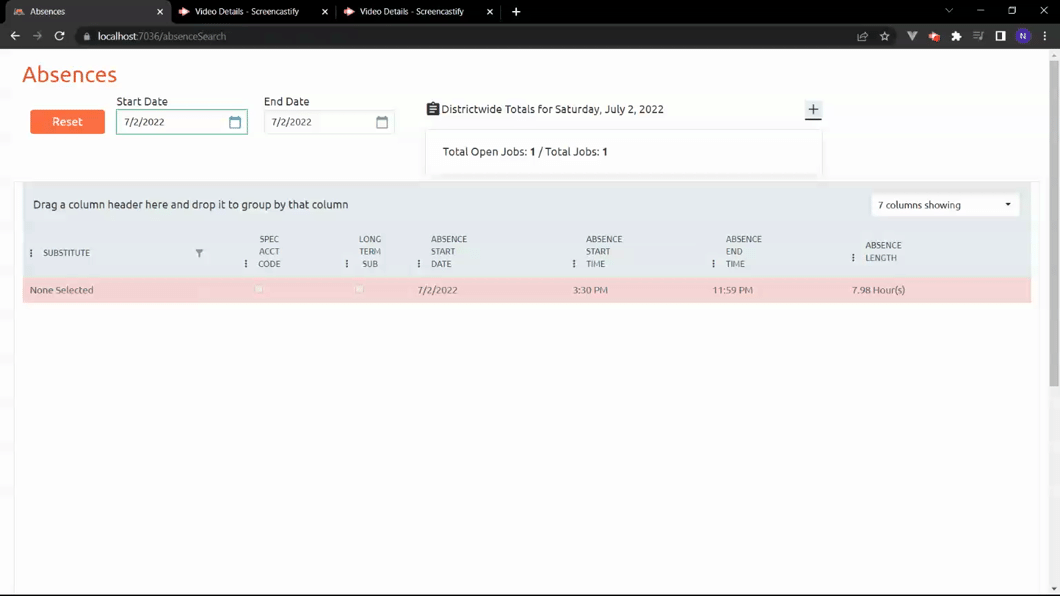The width and height of the screenshot is (1060, 596).
Task: Open the Absence Start Date column menu
Action: click(x=419, y=264)
